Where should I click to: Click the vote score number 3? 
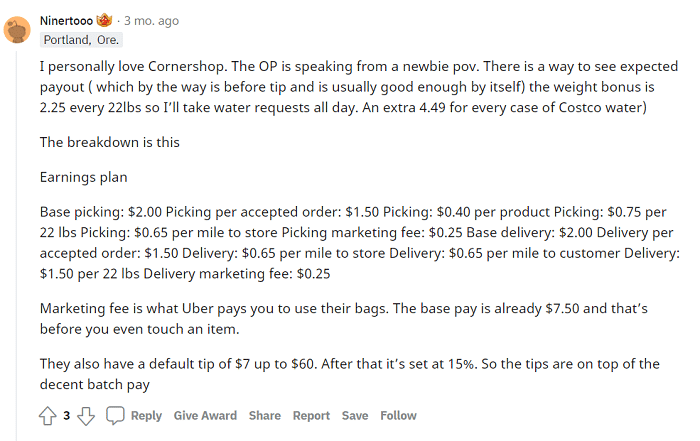[67, 416]
